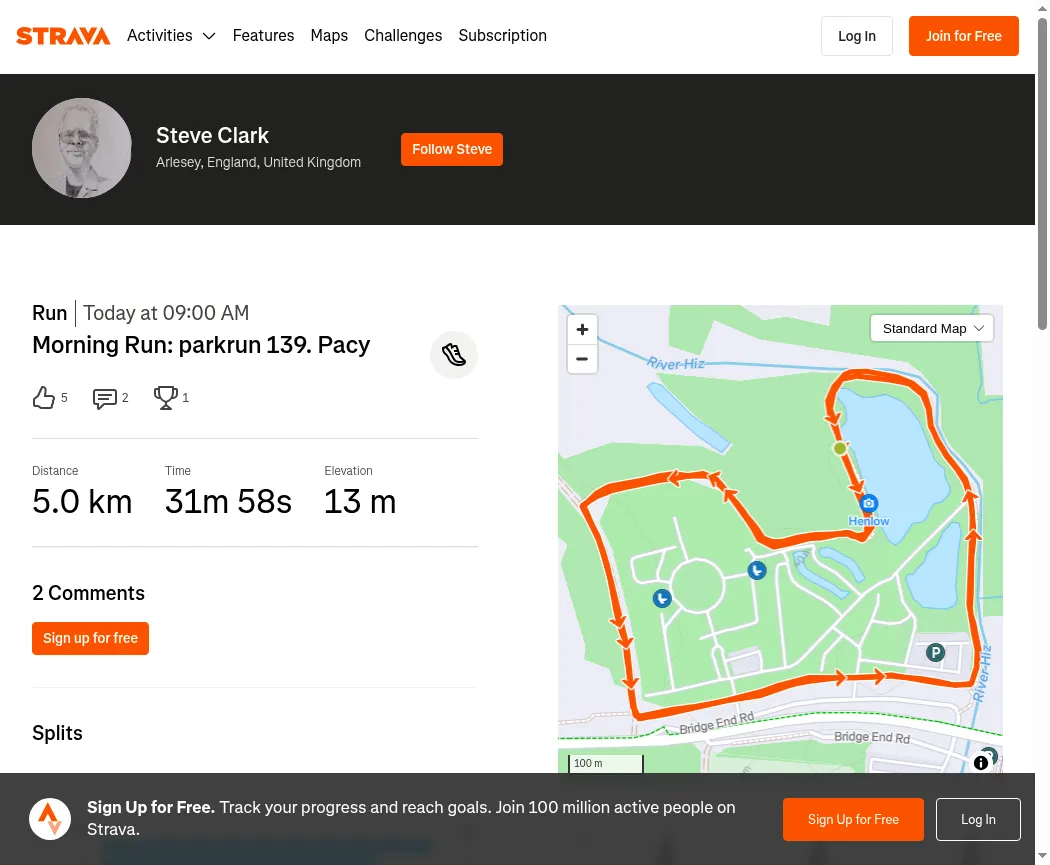Open the map info attribution icon
The width and height of the screenshot is (1050, 865).
[981, 763]
